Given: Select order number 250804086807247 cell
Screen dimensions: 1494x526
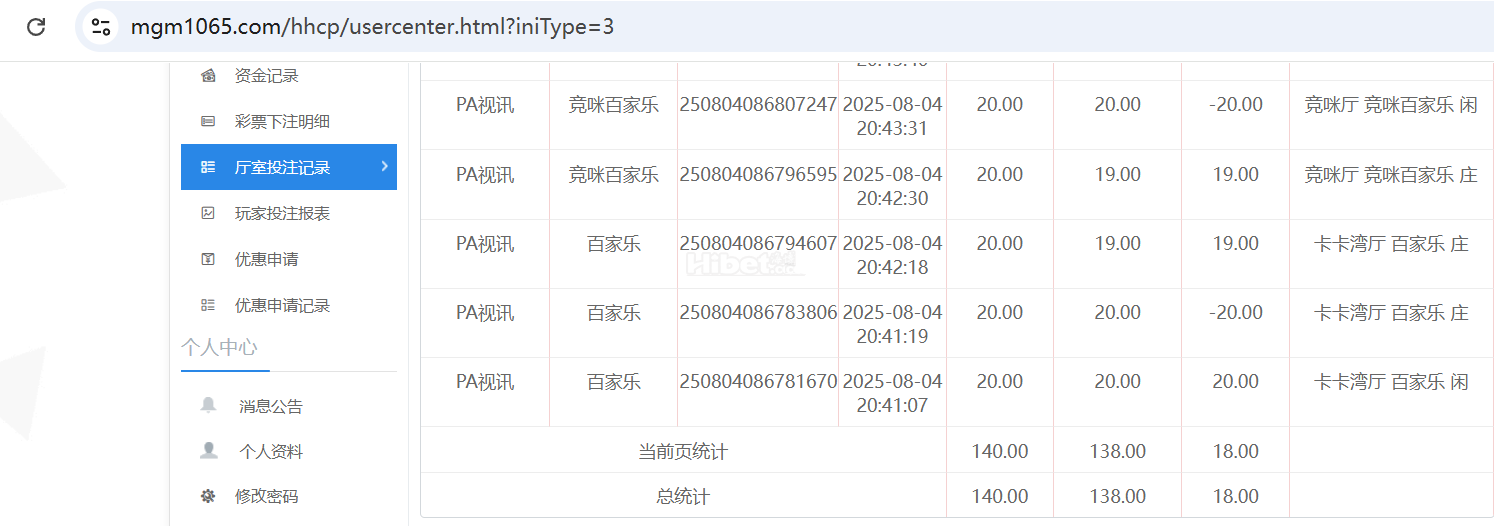Looking at the screenshot, I should pyautogui.click(x=758, y=105).
